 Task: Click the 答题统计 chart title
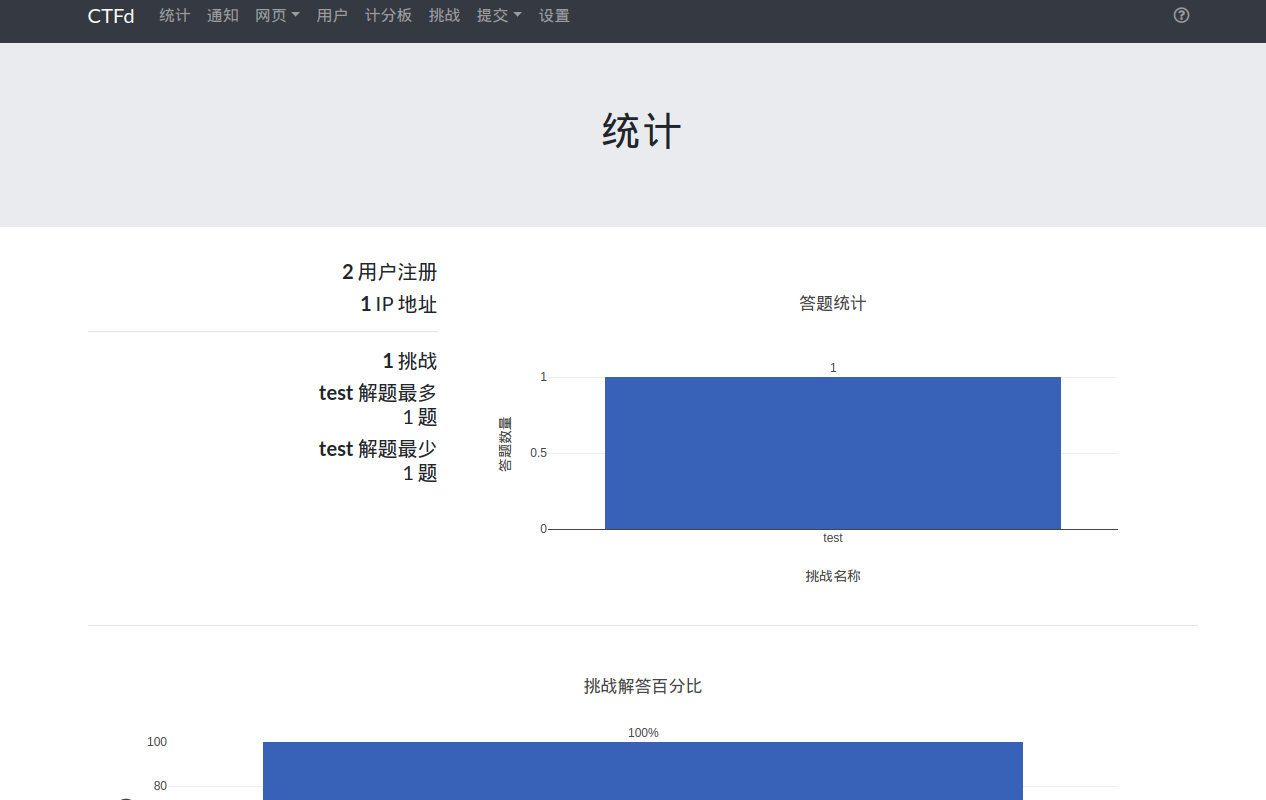click(x=832, y=303)
